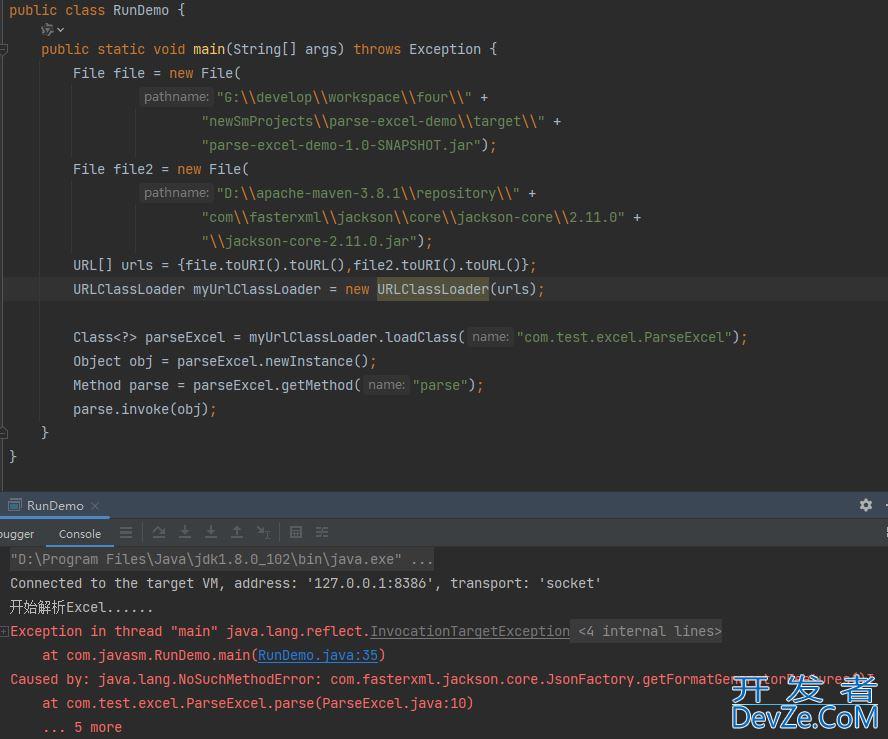This screenshot has height=739, width=888.
Task: Click the "com\\fasterxml\\jackson" path string
Action: [413, 217]
